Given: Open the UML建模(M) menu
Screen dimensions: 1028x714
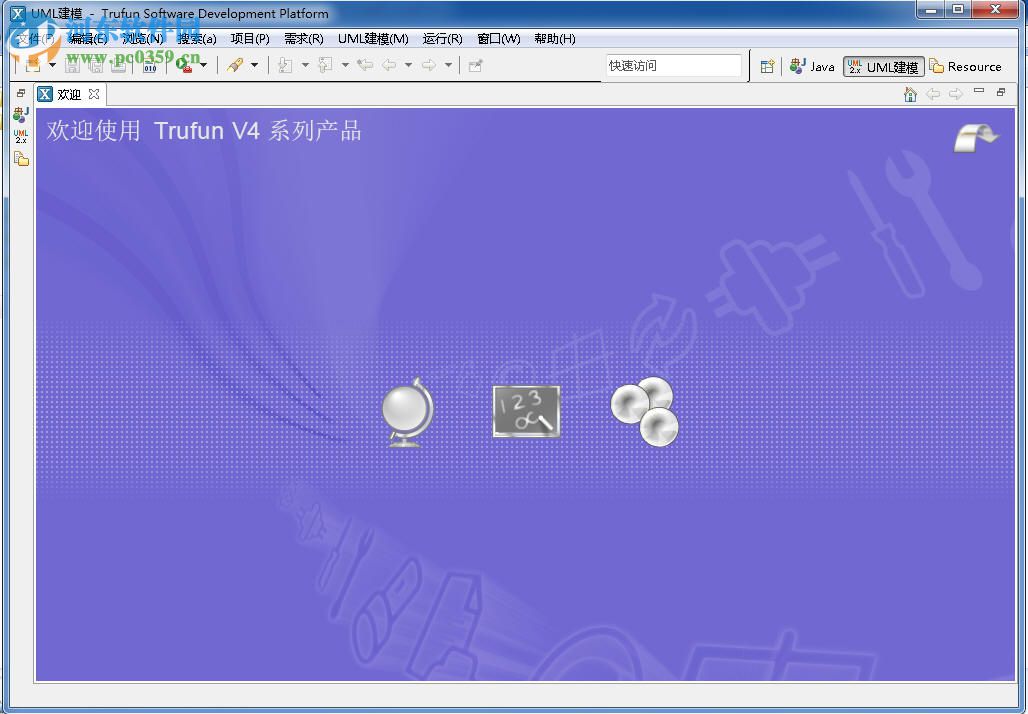Looking at the screenshot, I should click(x=373, y=39).
